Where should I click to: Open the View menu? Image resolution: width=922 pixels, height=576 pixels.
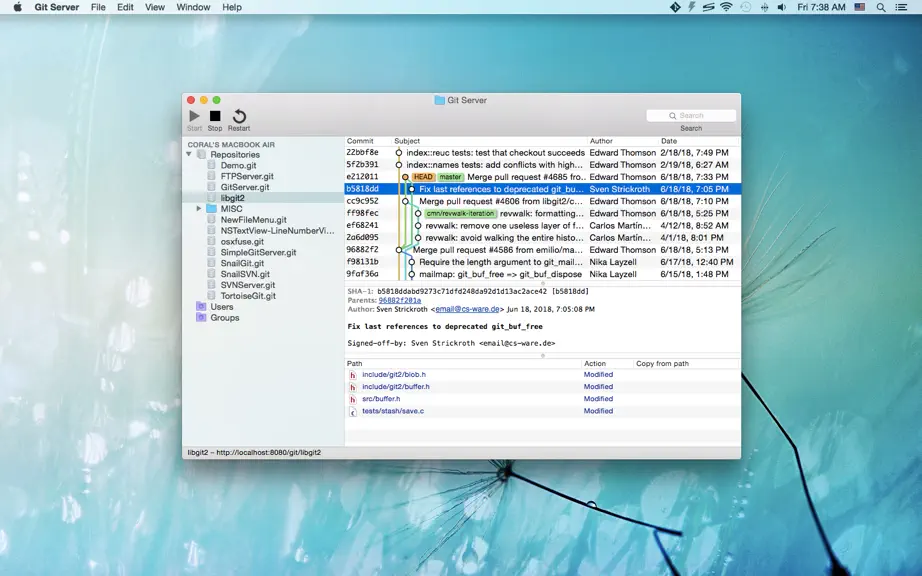coord(155,7)
